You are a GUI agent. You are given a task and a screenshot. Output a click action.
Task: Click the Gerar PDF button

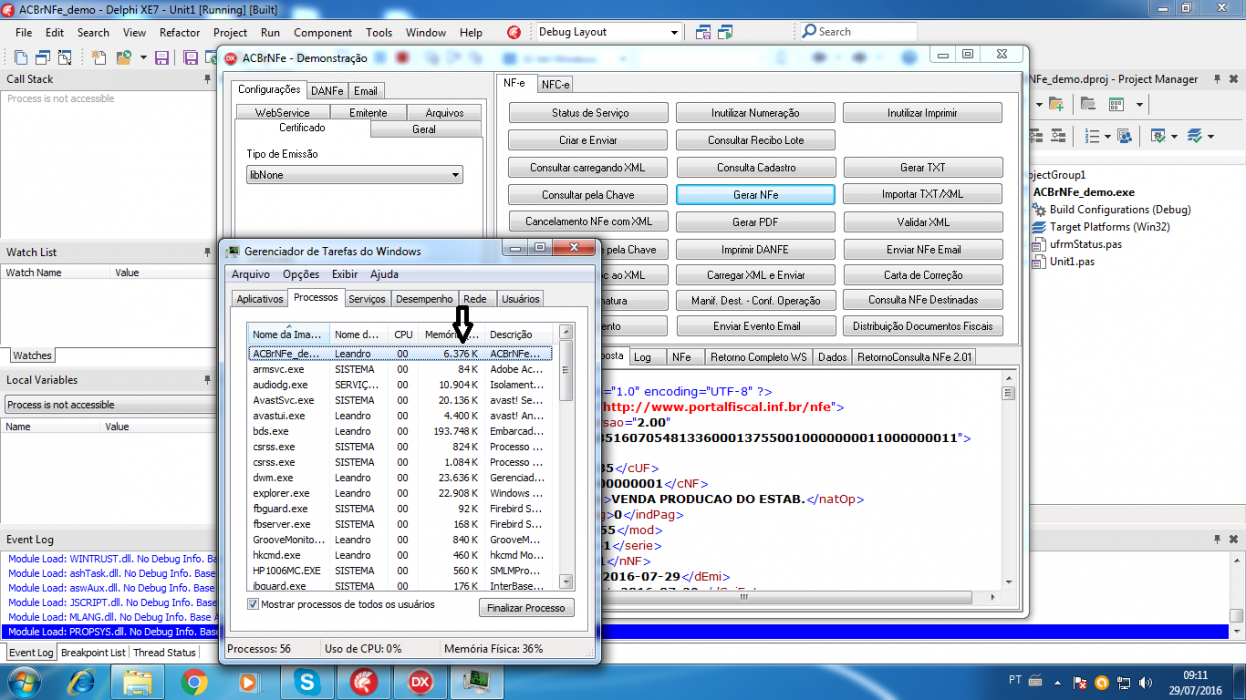click(755, 222)
